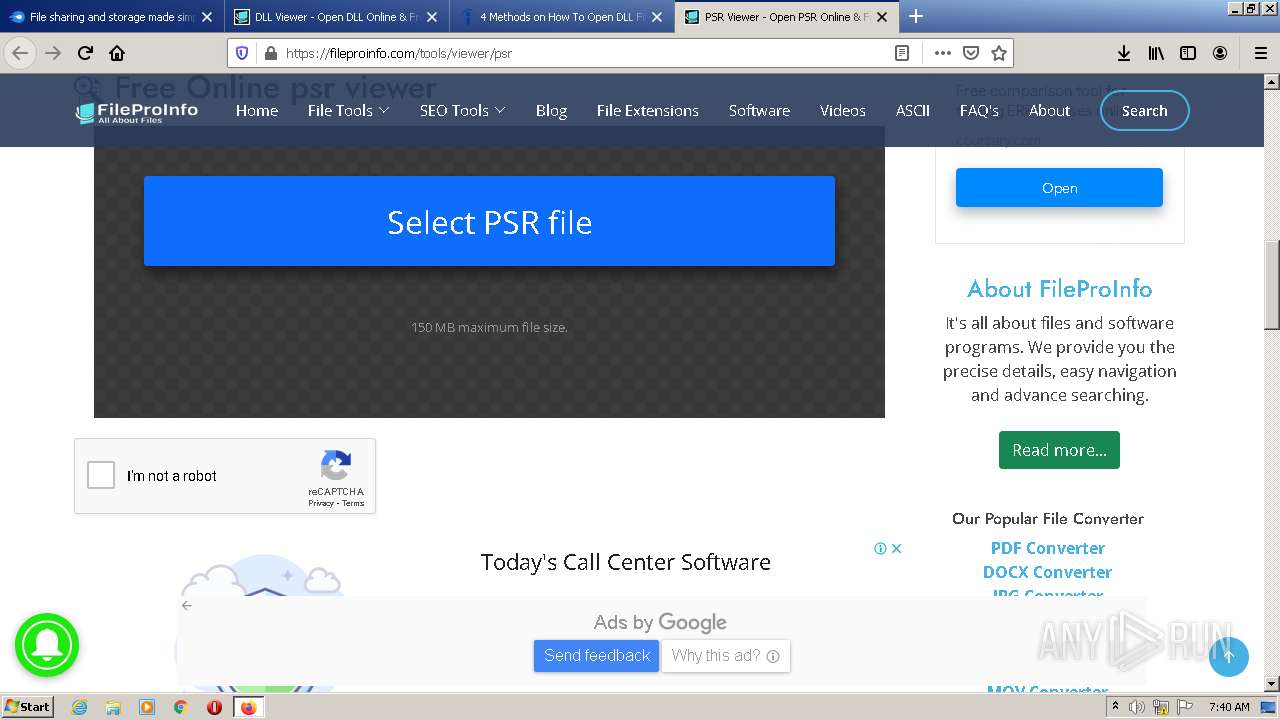
Task: Open the File Extensions menu item
Action: 648,111
